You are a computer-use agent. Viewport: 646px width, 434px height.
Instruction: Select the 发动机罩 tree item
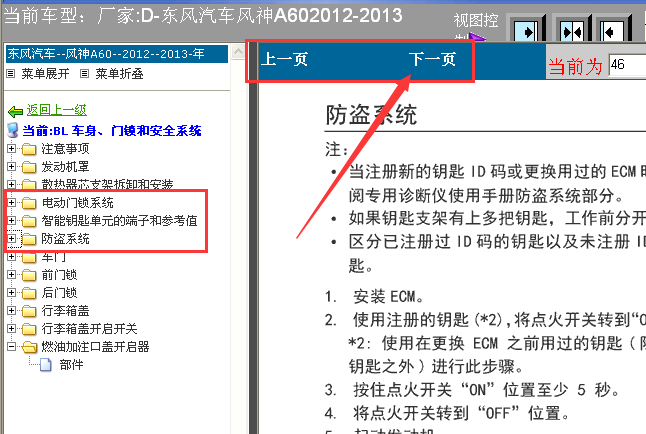tap(66, 167)
